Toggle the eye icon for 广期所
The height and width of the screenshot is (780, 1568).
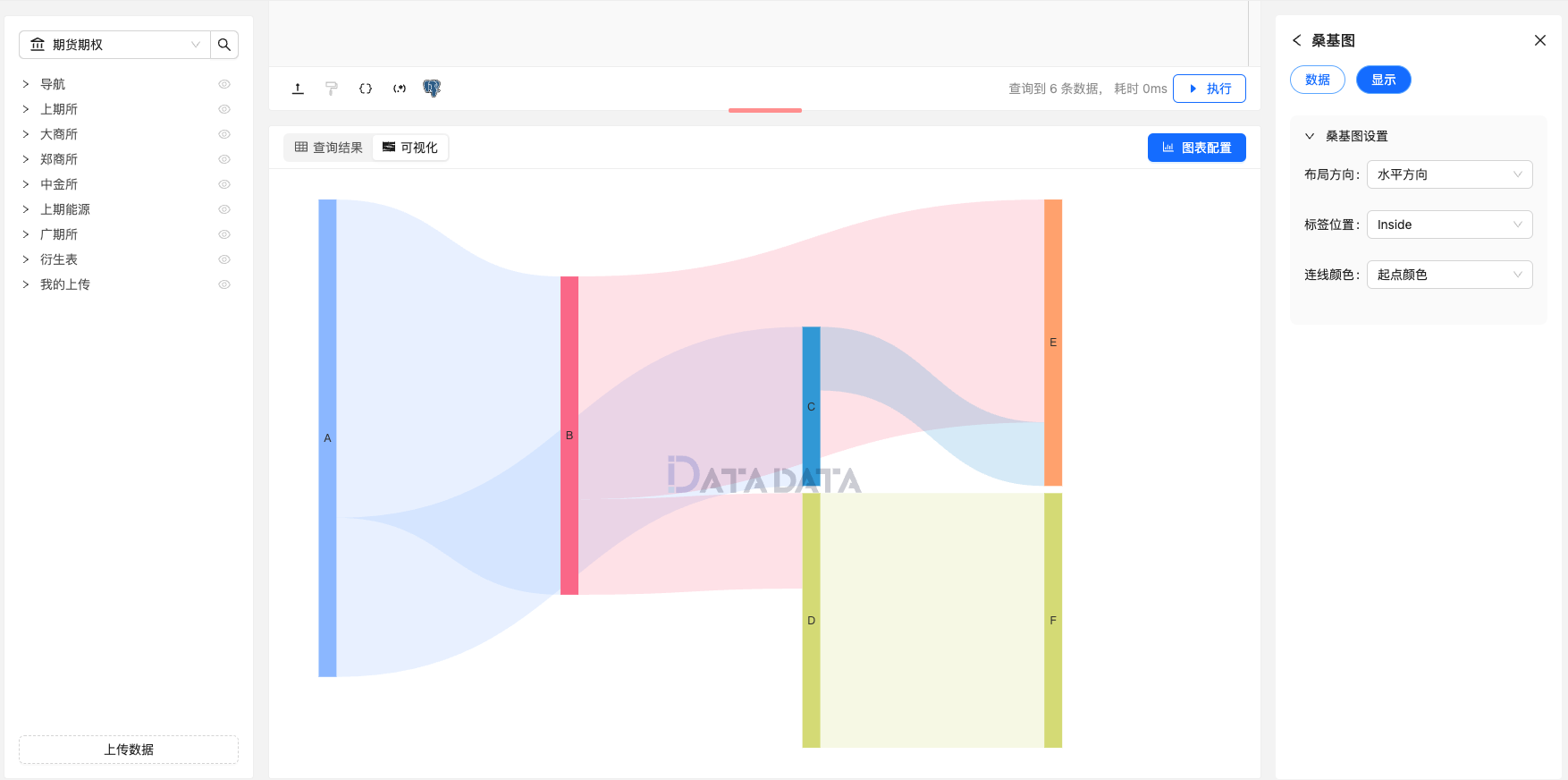point(224,234)
